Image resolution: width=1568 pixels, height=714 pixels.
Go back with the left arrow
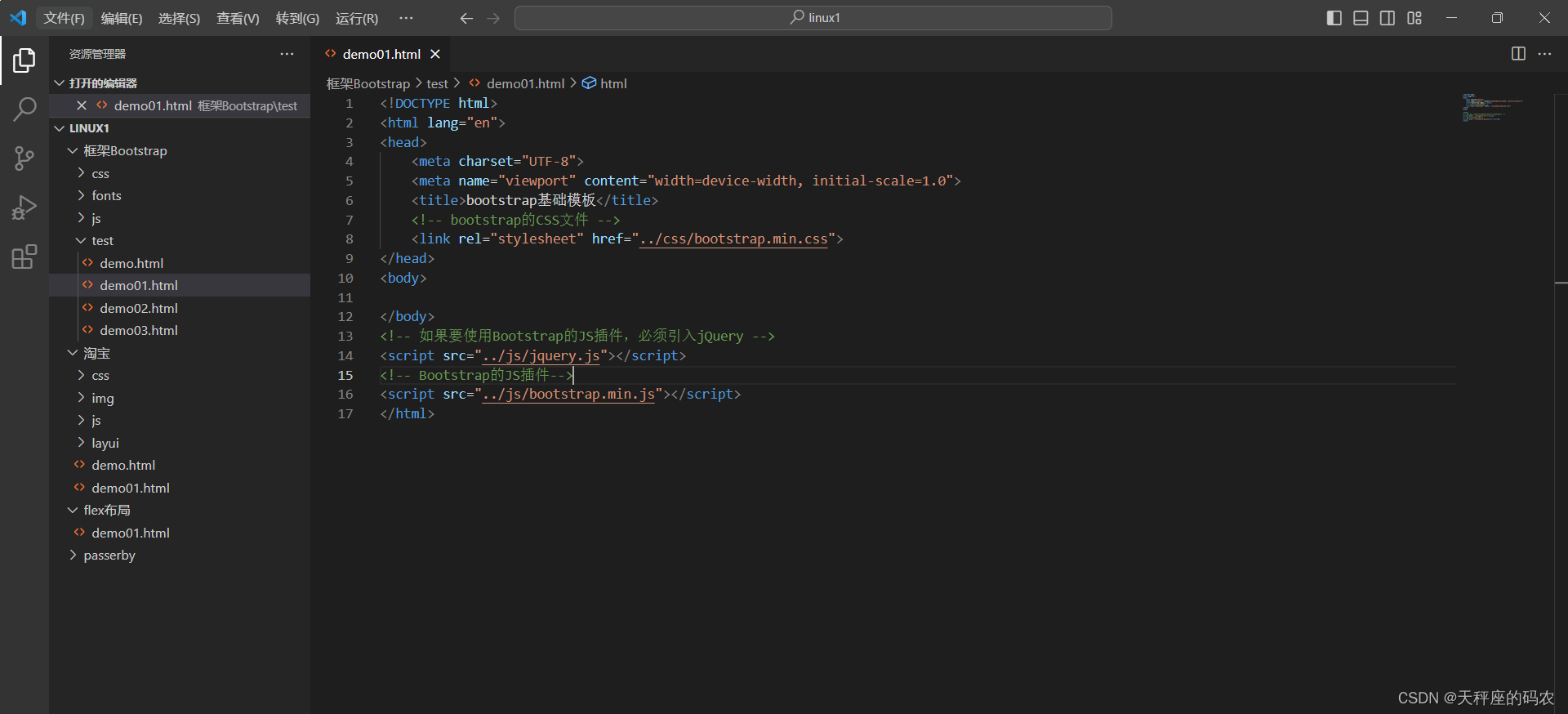click(466, 18)
